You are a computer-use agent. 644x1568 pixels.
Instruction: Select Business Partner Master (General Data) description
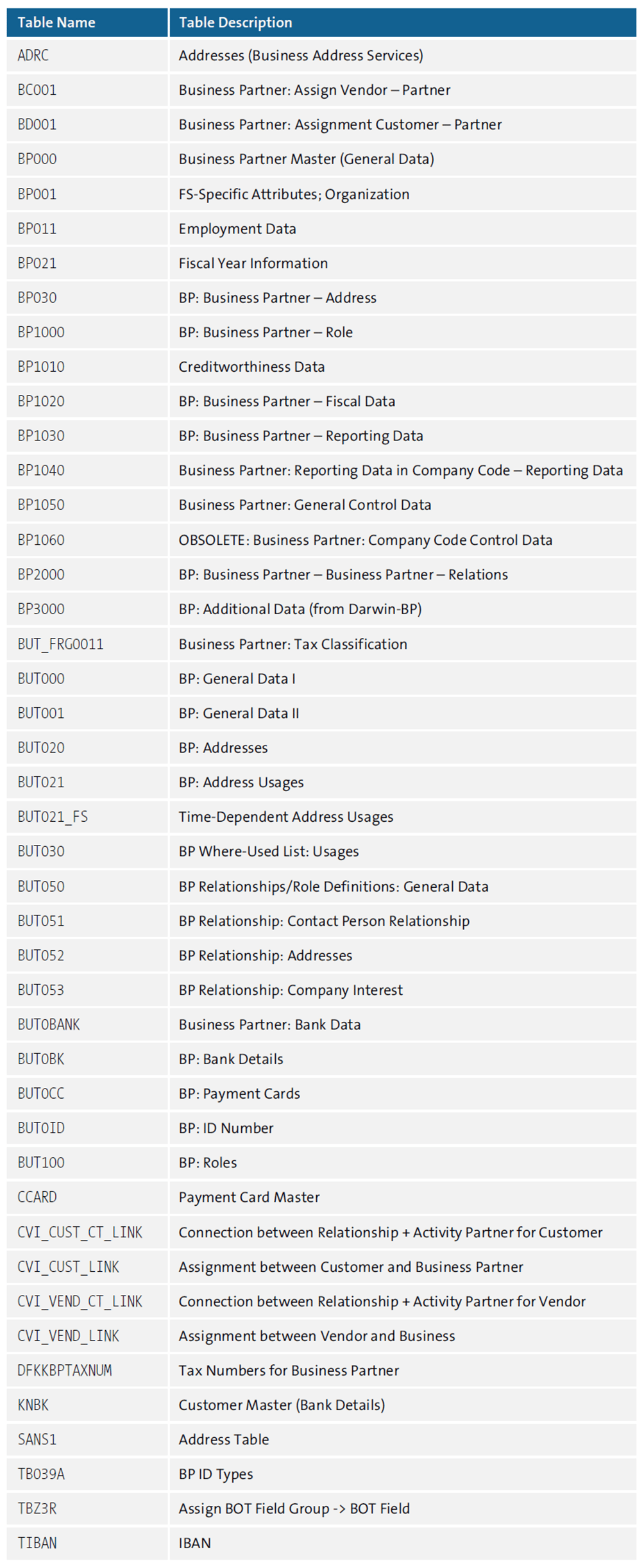(x=306, y=159)
